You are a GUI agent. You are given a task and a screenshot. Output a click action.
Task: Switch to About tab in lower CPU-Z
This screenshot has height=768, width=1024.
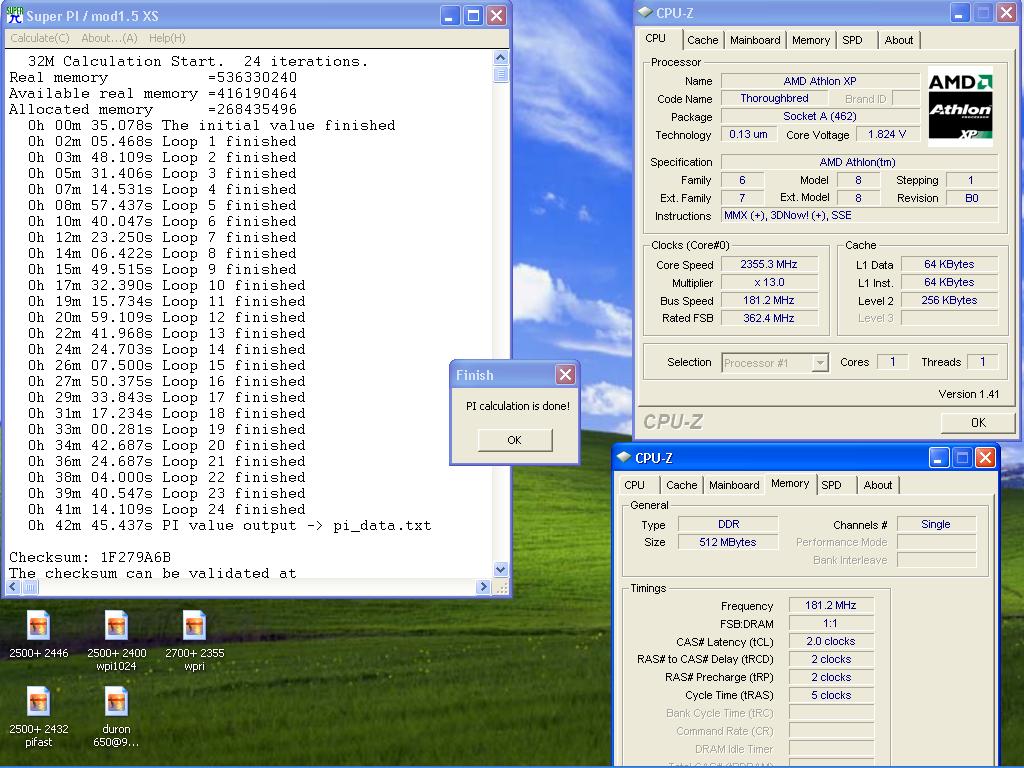pyautogui.click(x=878, y=485)
